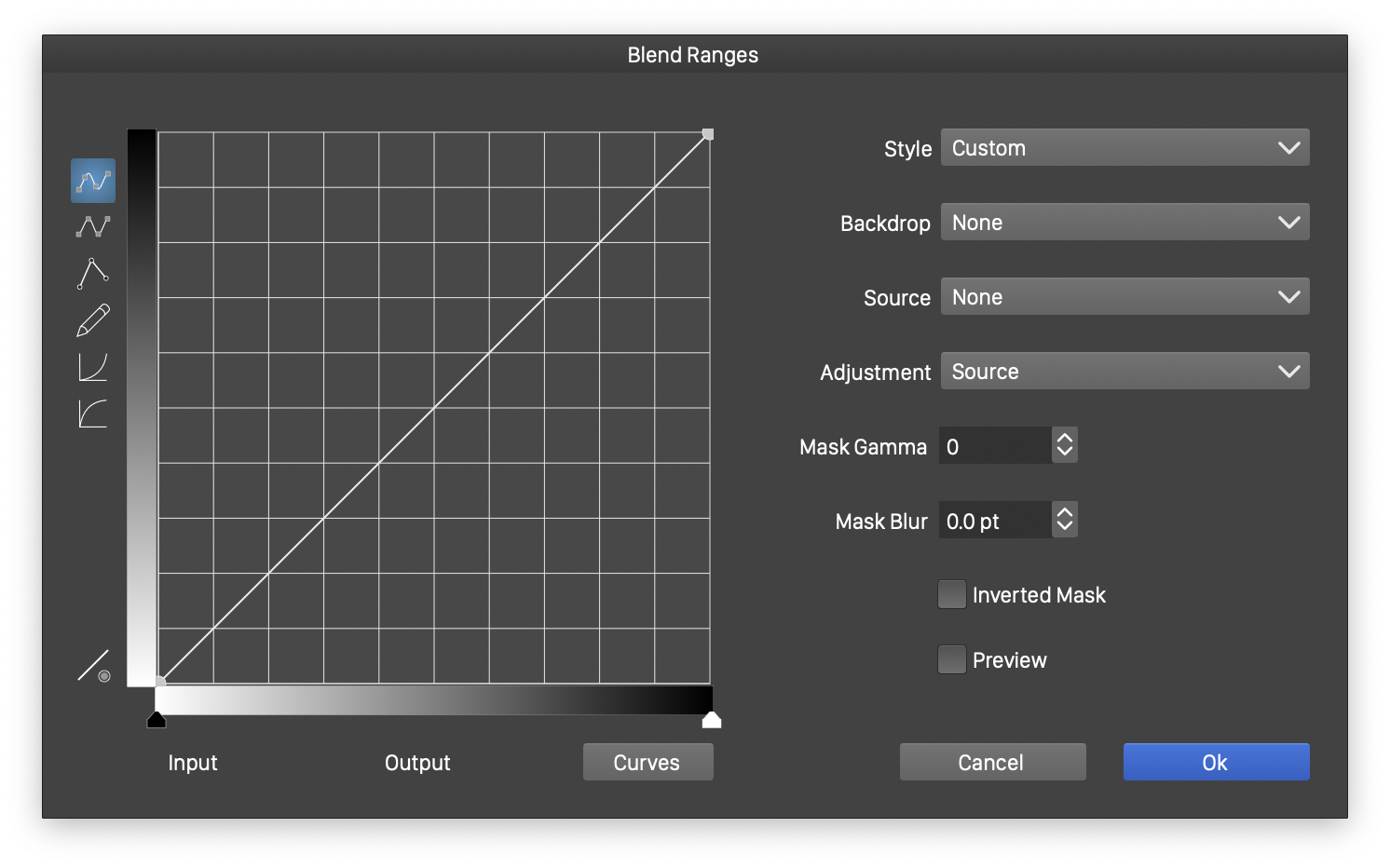Screen dimensions: 1390x868
Task: Open the Adjustment dropdown set to Source
Action: 1124,372
